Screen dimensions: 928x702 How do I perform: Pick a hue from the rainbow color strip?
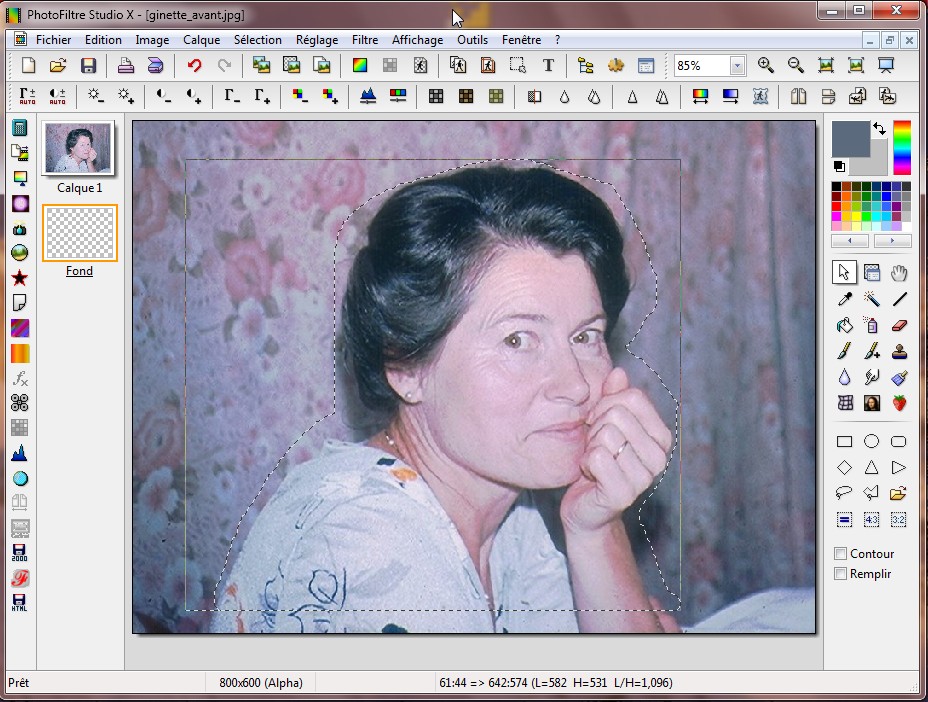click(x=901, y=147)
